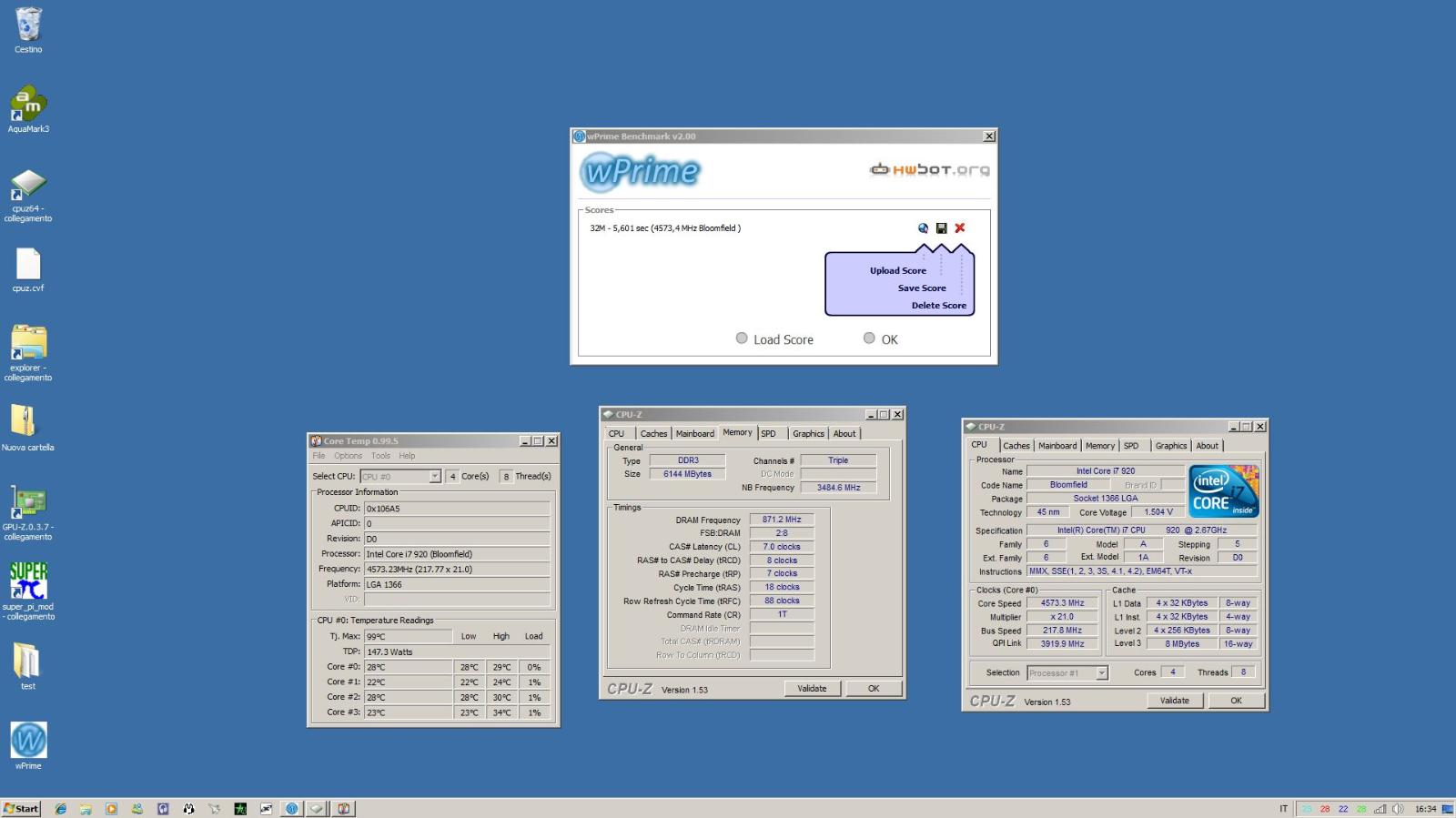Click the upload score globe icon in wPrime
The width and height of the screenshot is (1456, 818).
[x=924, y=228]
